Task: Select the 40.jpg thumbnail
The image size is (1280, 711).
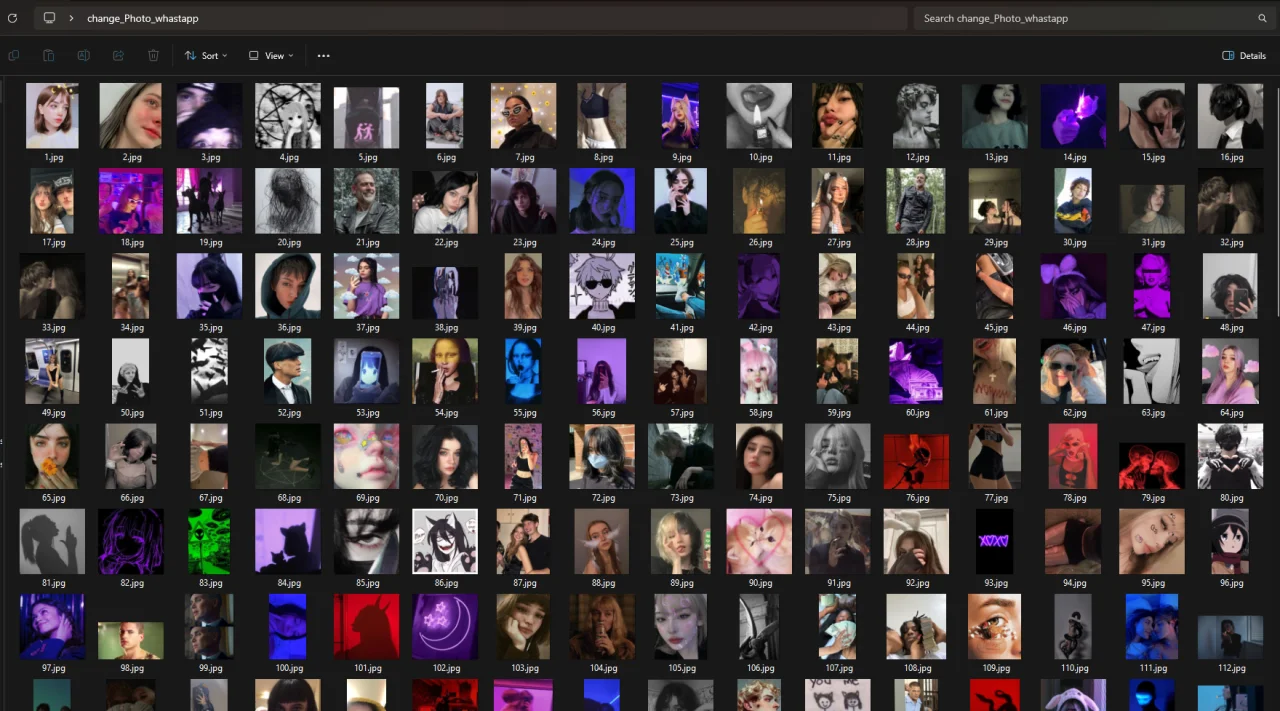Action: tap(602, 286)
